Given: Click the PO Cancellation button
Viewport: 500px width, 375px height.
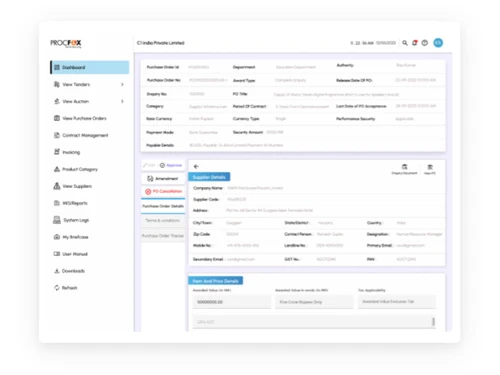Looking at the screenshot, I should click(x=163, y=191).
